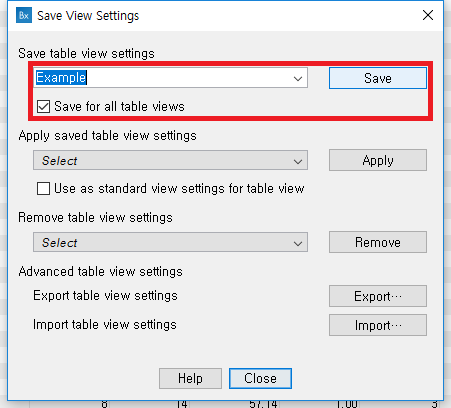This screenshot has height=408, width=451.
Task: Open Export table view settings dialog
Action: tap(378, 296)
